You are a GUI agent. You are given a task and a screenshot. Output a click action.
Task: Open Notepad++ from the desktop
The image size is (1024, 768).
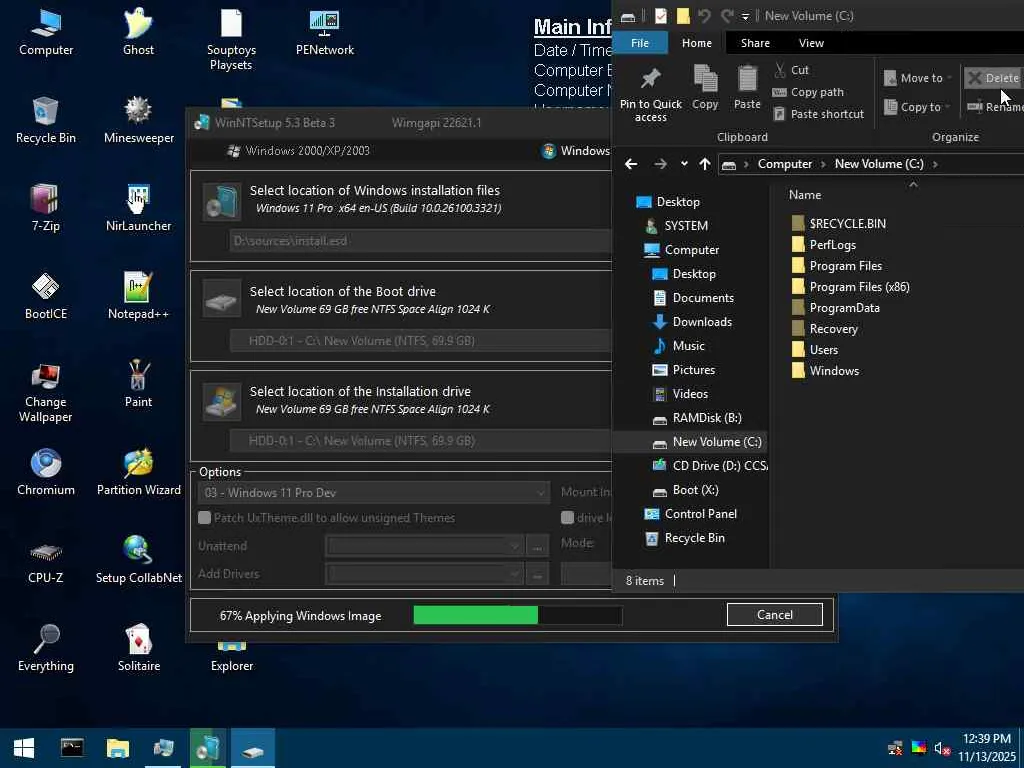(138, 297)
